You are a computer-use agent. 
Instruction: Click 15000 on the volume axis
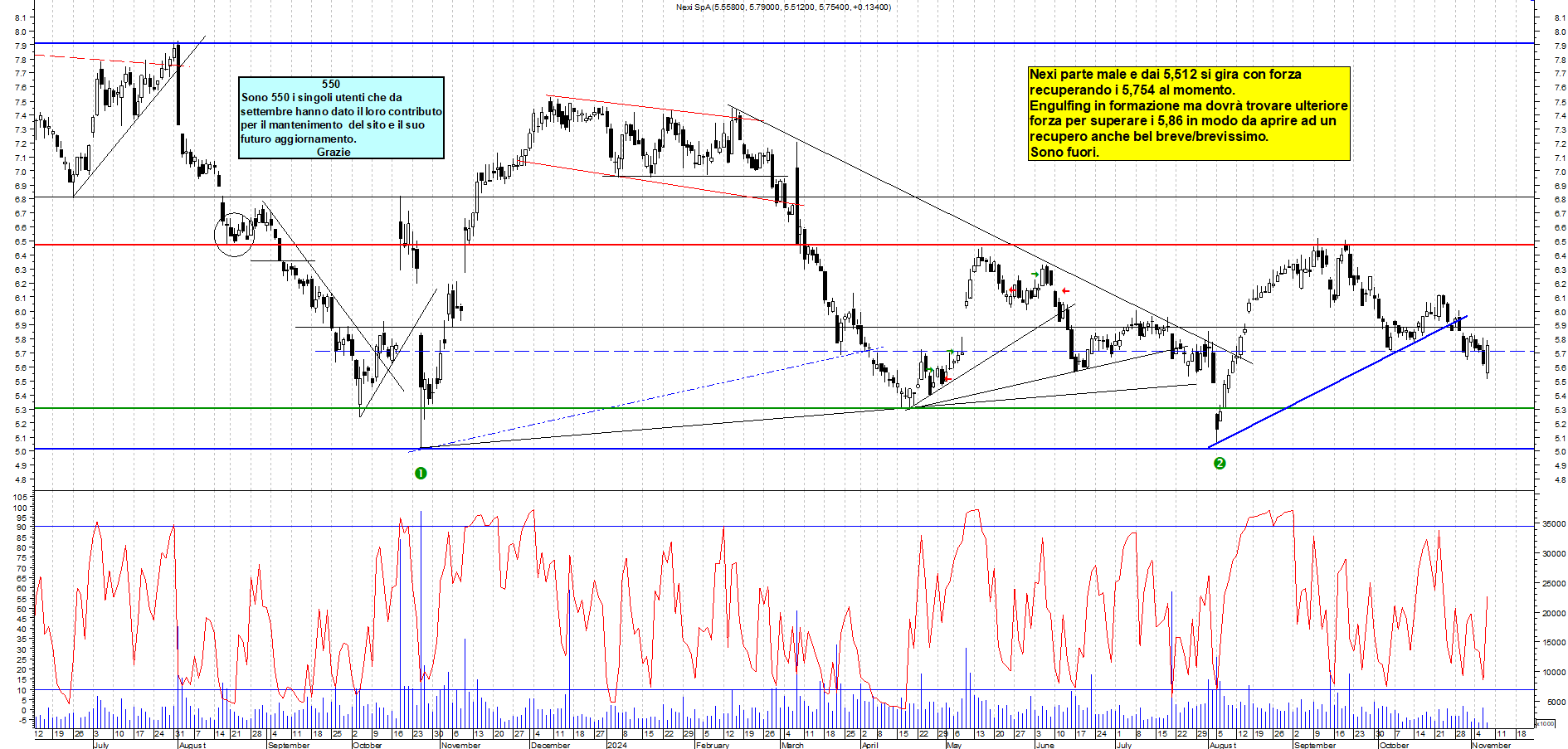pos(1553,642)
